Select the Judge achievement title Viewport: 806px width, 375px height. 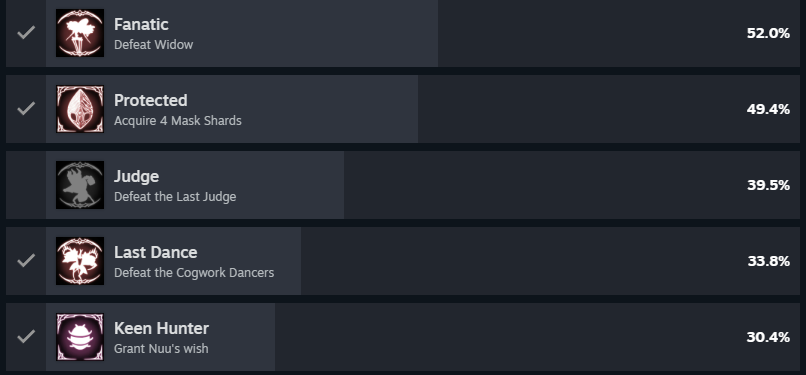pyautogui.click(x=136, y=177)
